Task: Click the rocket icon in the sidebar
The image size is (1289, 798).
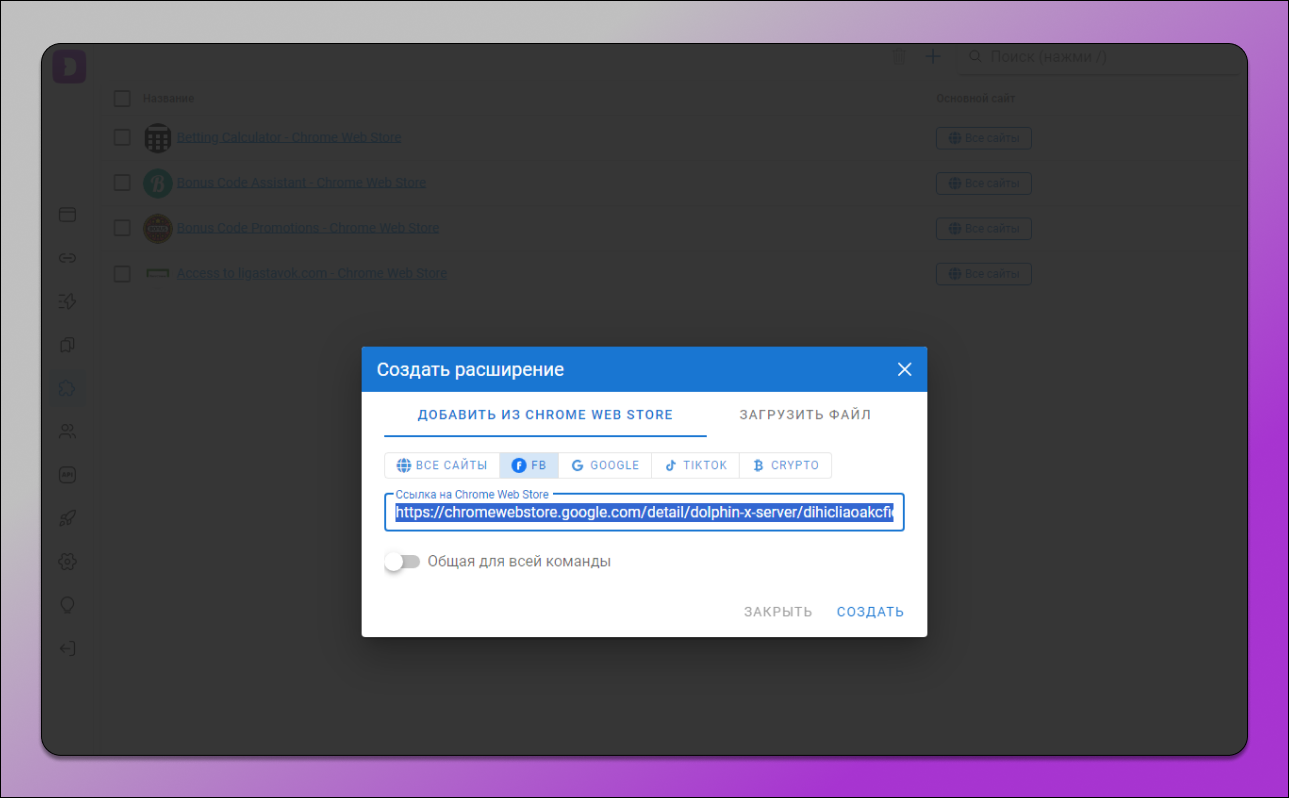Action: (68, 518)
